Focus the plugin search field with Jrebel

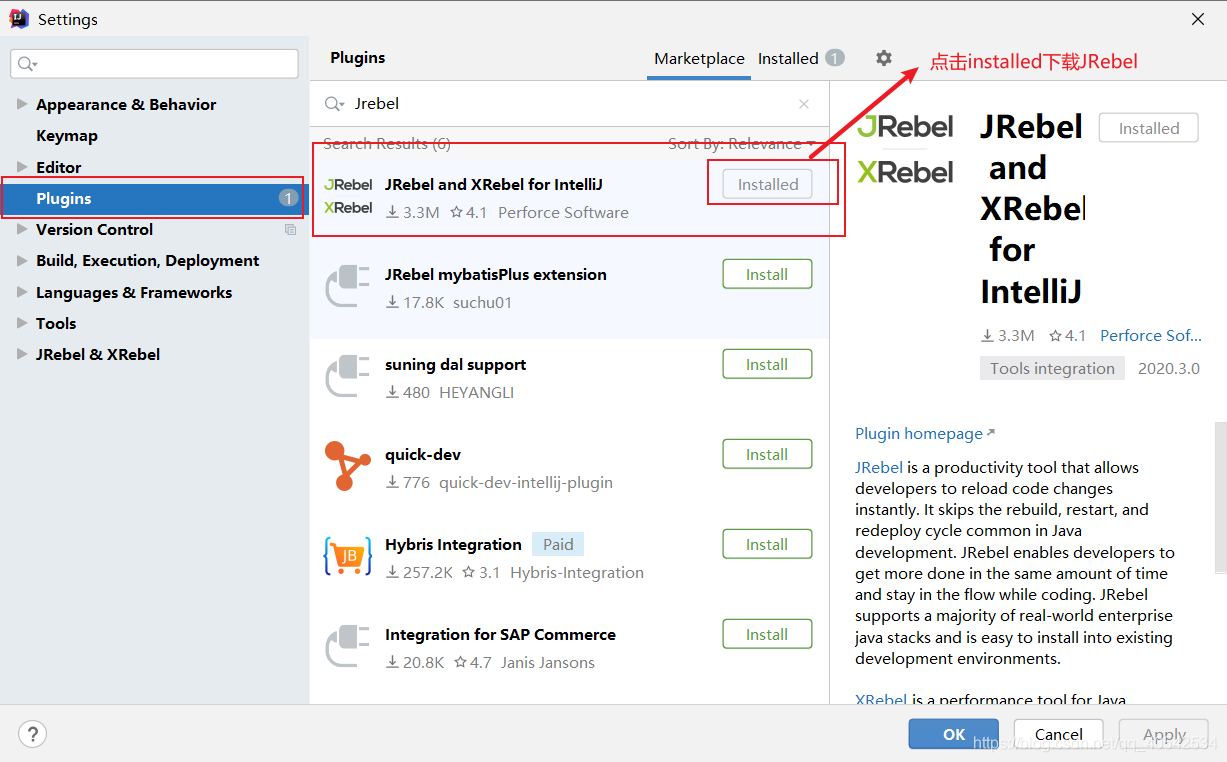[569, 104]
